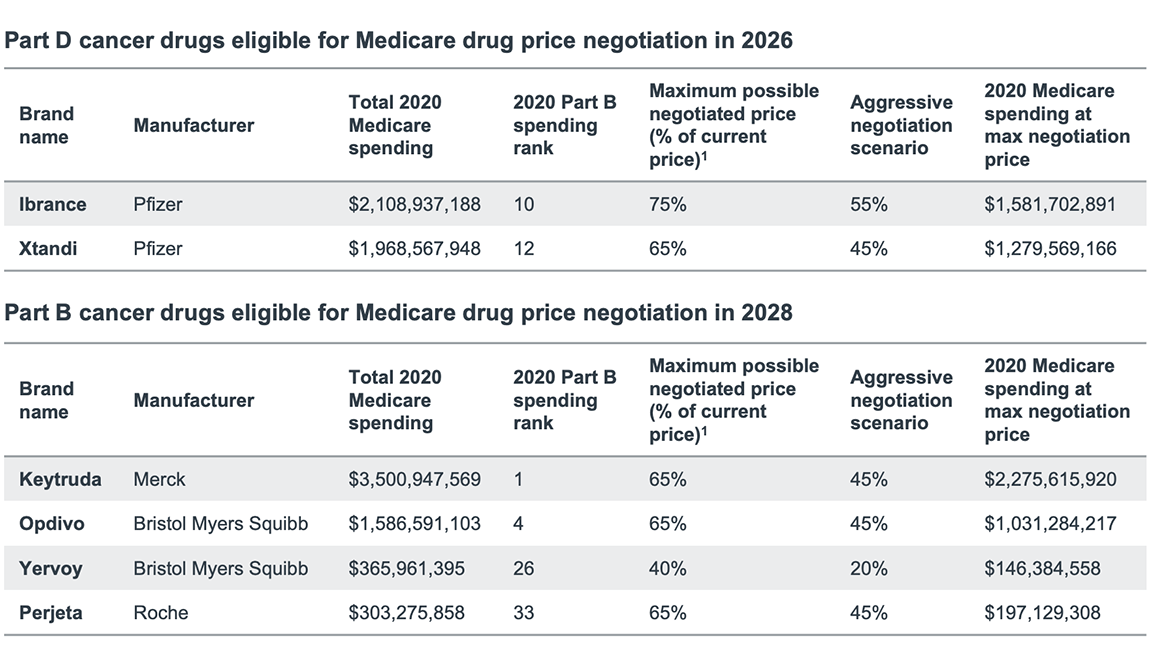Select the Xtandi brand name cell
Screen dimensions: 1152x666
pyautogui.click(x=47, y=248)
